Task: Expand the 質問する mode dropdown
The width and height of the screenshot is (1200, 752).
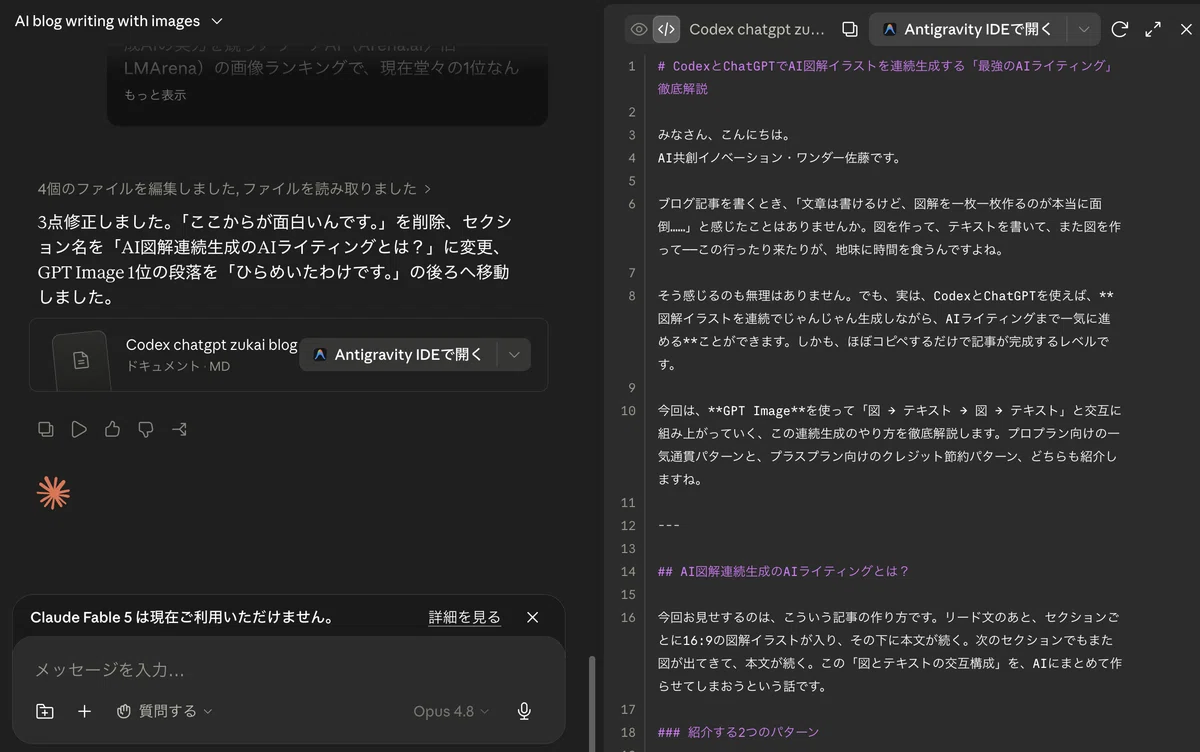Action: tap(165, 711)
